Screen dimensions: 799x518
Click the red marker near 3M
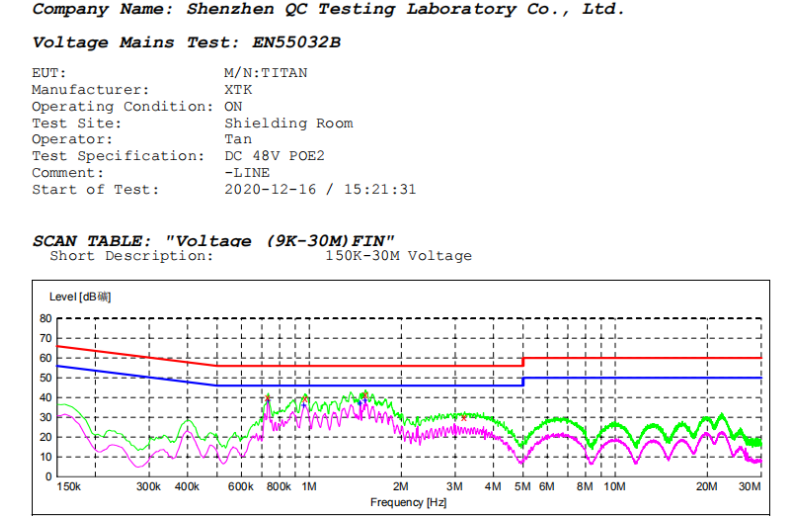click(x=464, y=418)
